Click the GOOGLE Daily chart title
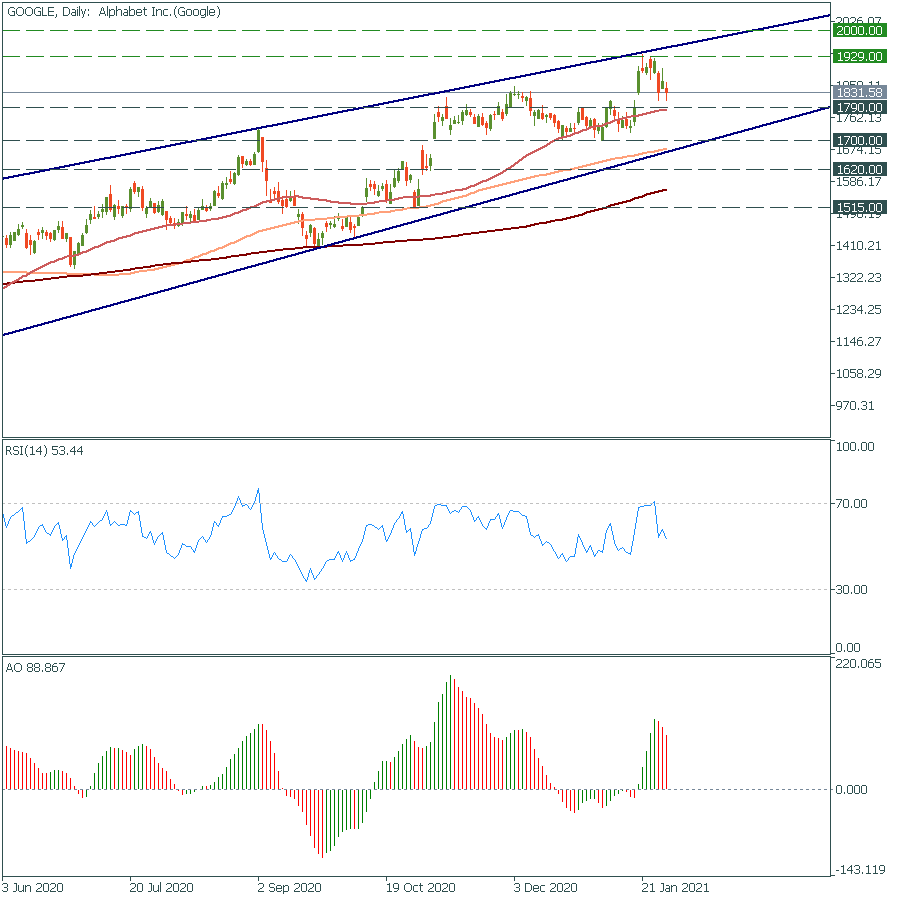The width and height of the screenshot is (900, 900). [113, 12]
